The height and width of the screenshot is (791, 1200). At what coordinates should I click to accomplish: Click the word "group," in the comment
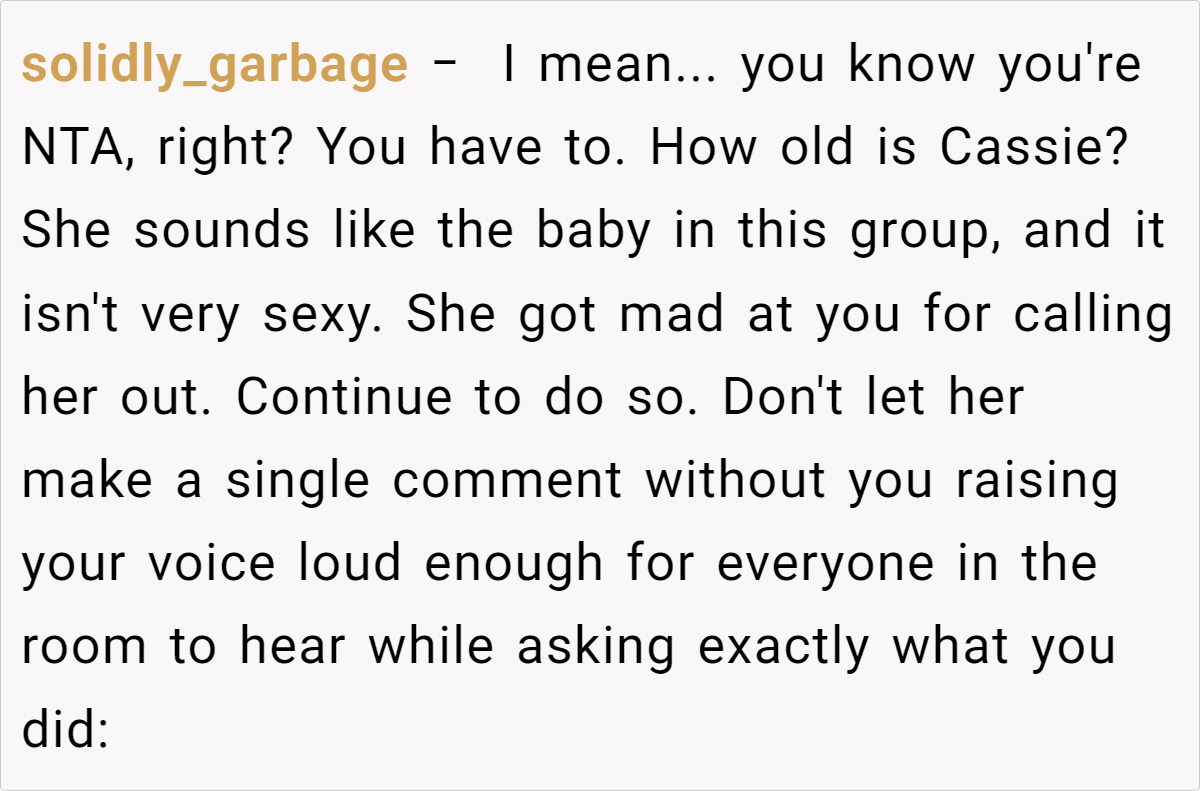tap(922, 233)
